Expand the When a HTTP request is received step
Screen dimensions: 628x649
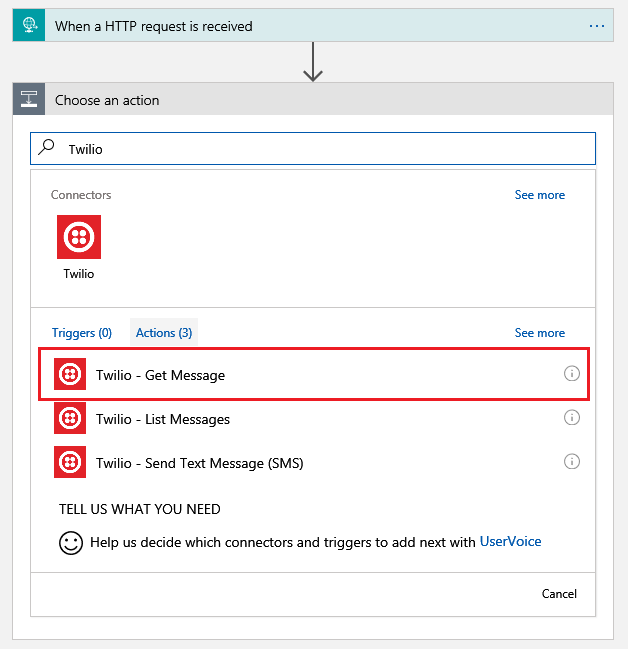(313, 26)
